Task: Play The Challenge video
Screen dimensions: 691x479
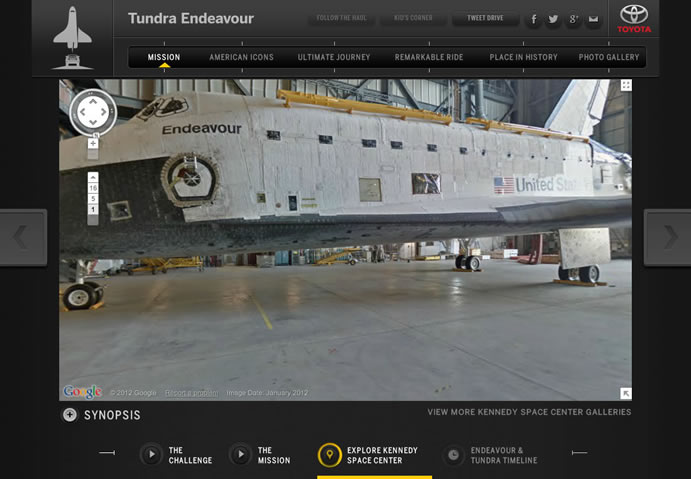Action: [152, 454]
